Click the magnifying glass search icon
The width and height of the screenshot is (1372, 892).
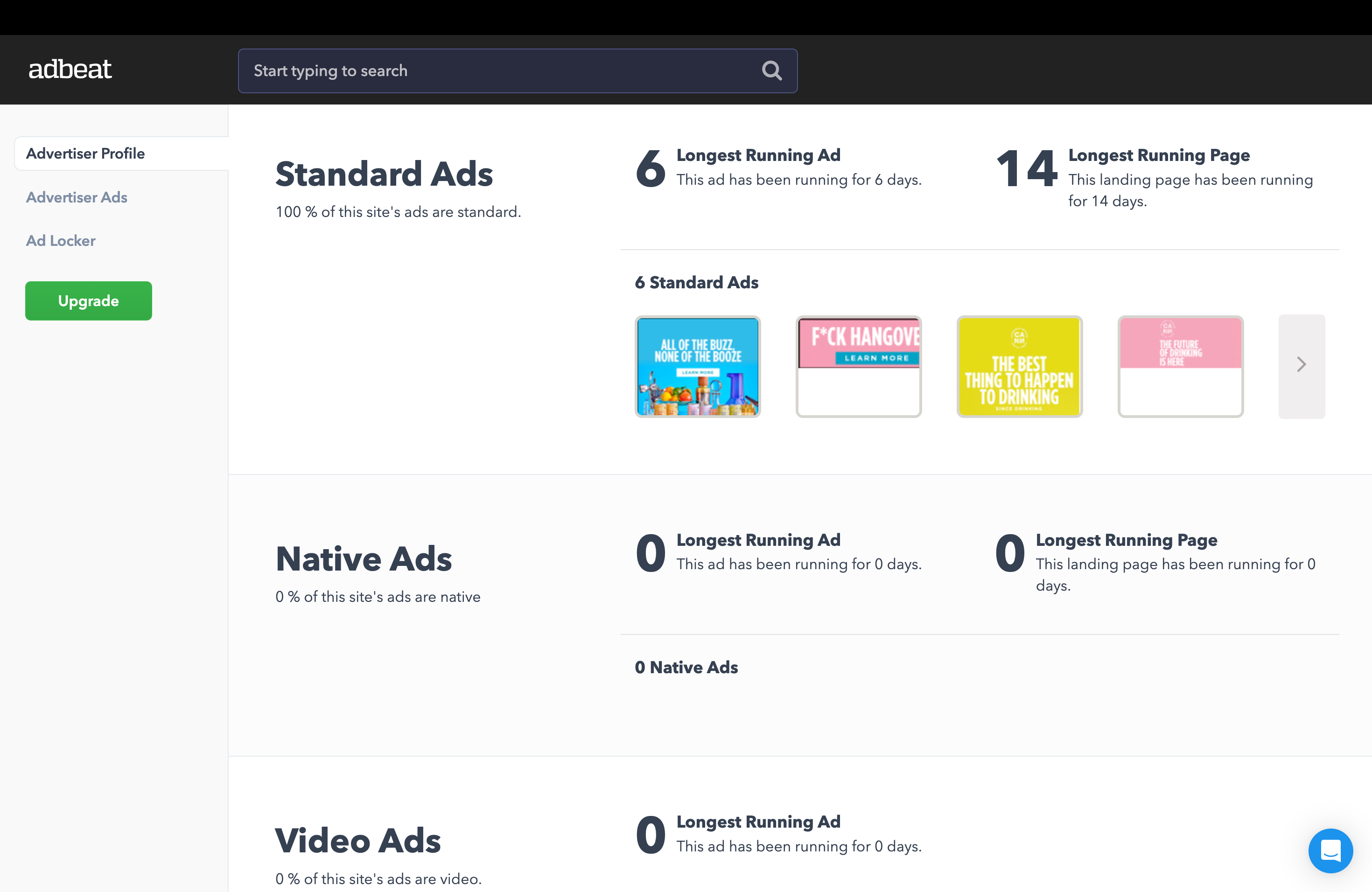771,71
